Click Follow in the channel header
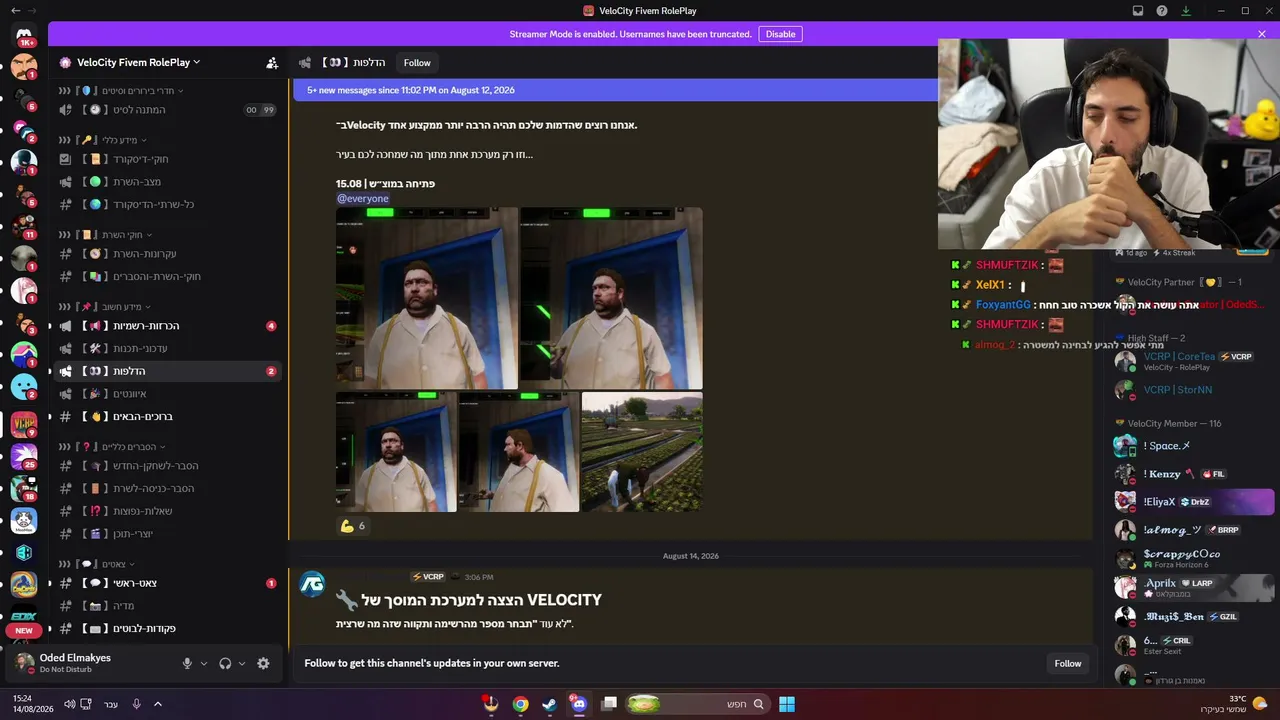This screenshot has height=720, width=1280. point(417,63)
